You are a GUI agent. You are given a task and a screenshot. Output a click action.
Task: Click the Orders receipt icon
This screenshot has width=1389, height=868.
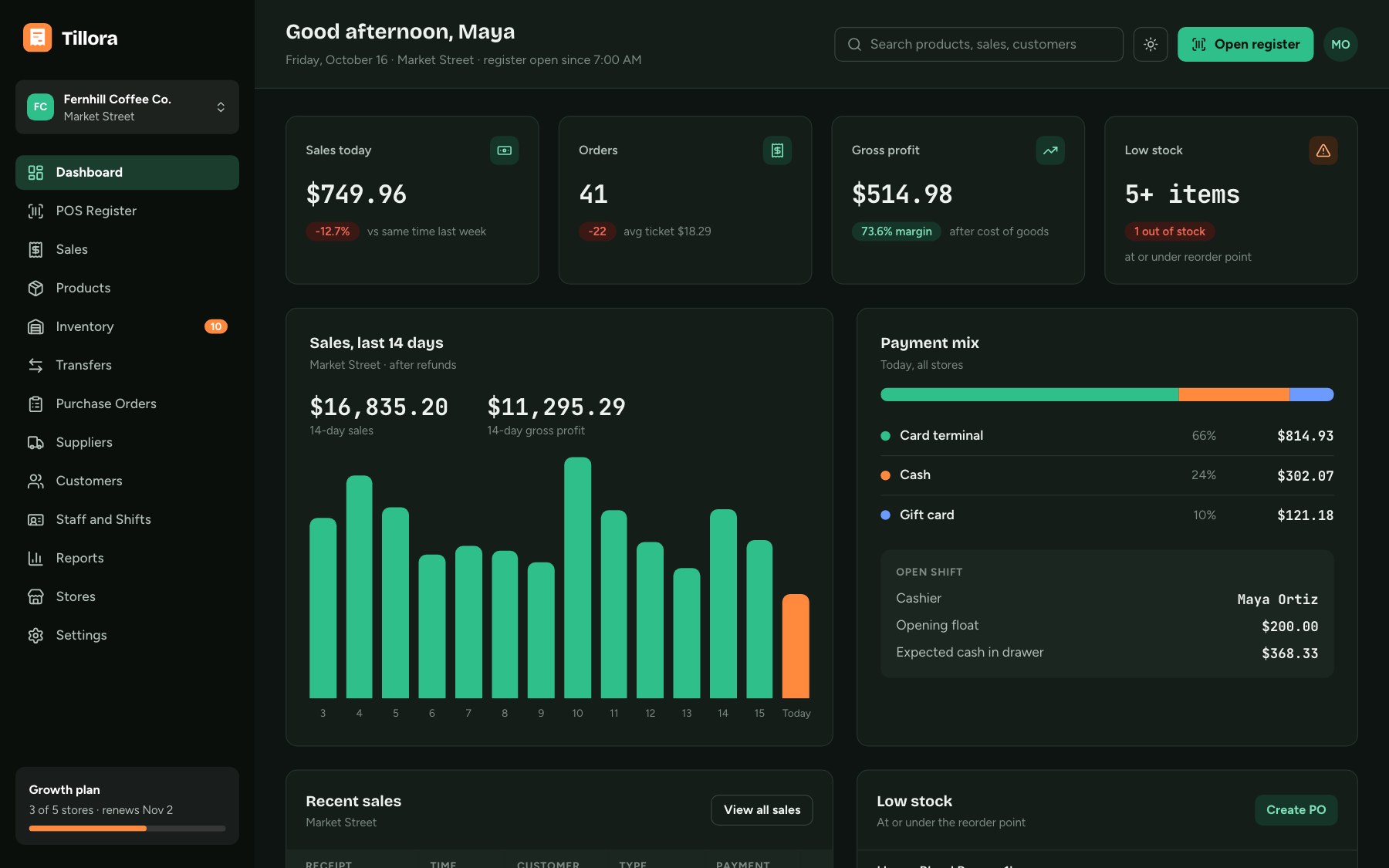coord(777,150)
